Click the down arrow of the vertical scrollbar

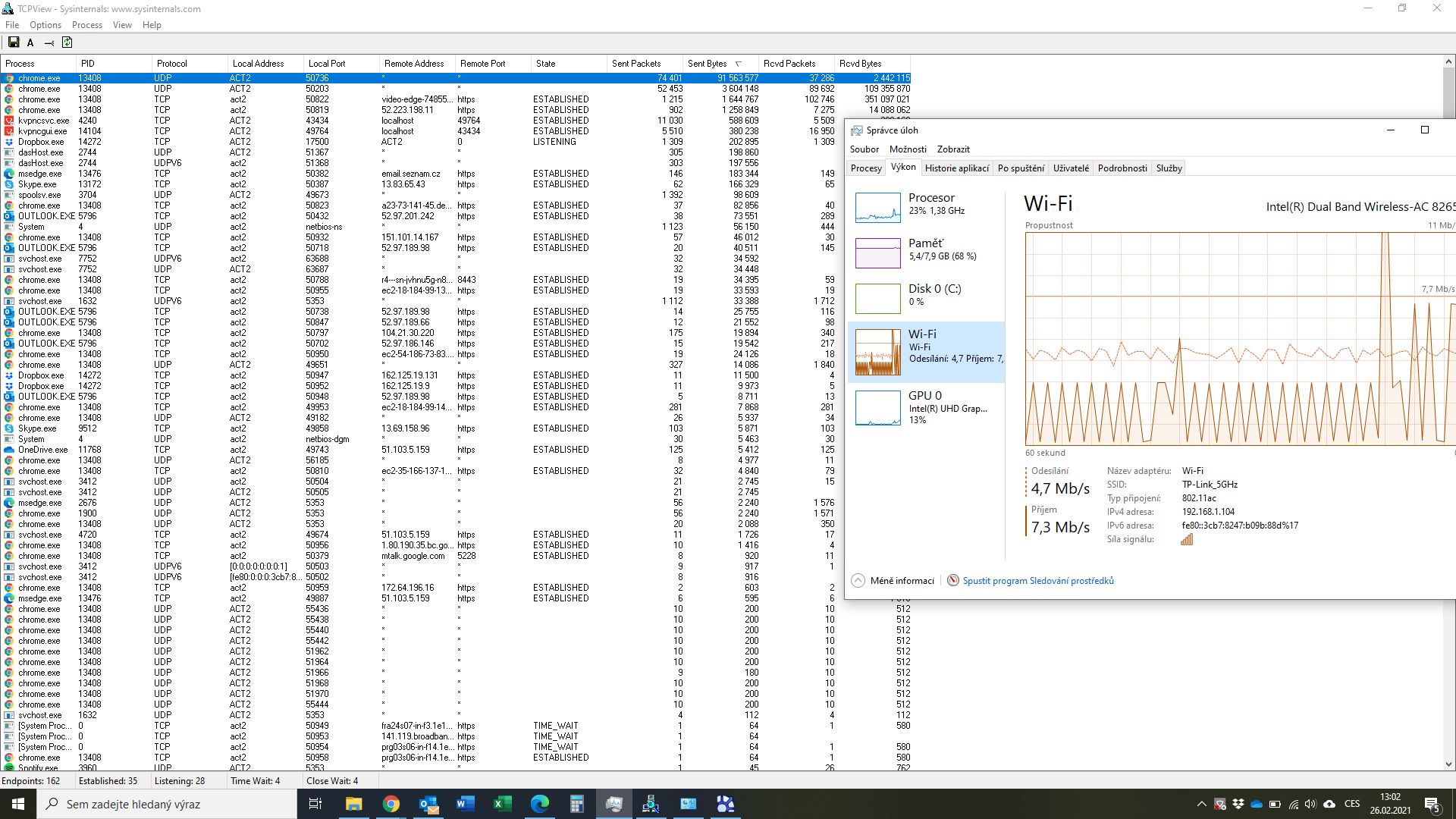coord(1449,764)
